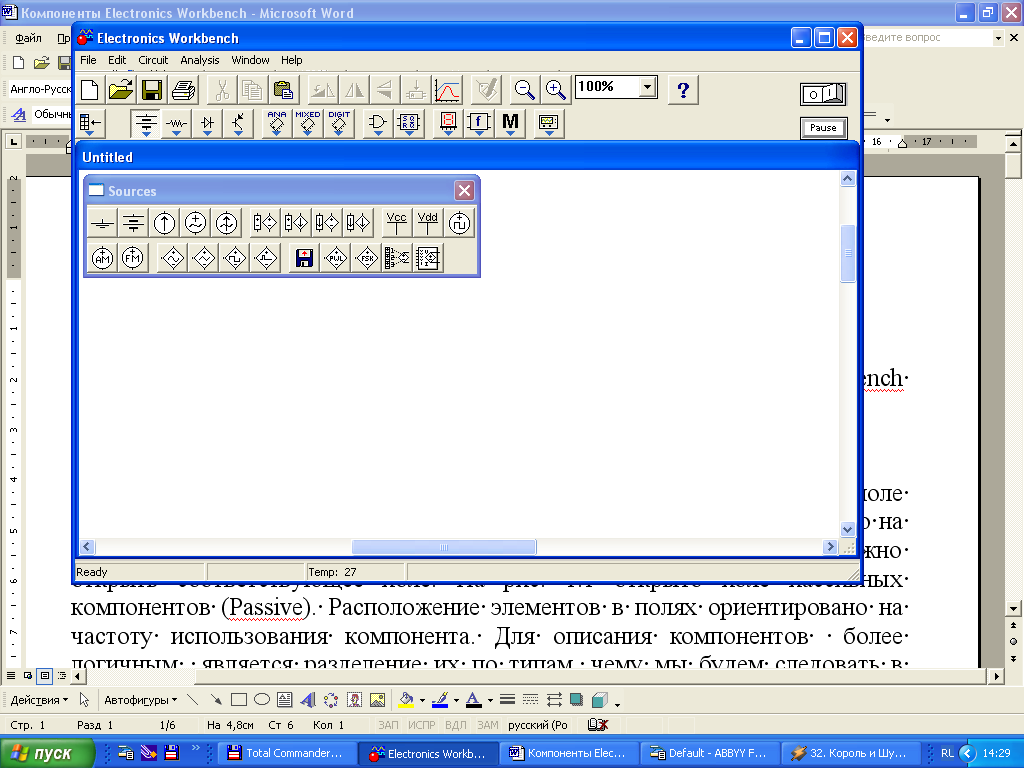Click the Pause simulation button
The width and height of the screenshot is (1024, 768).
click(x=824, y=128)
